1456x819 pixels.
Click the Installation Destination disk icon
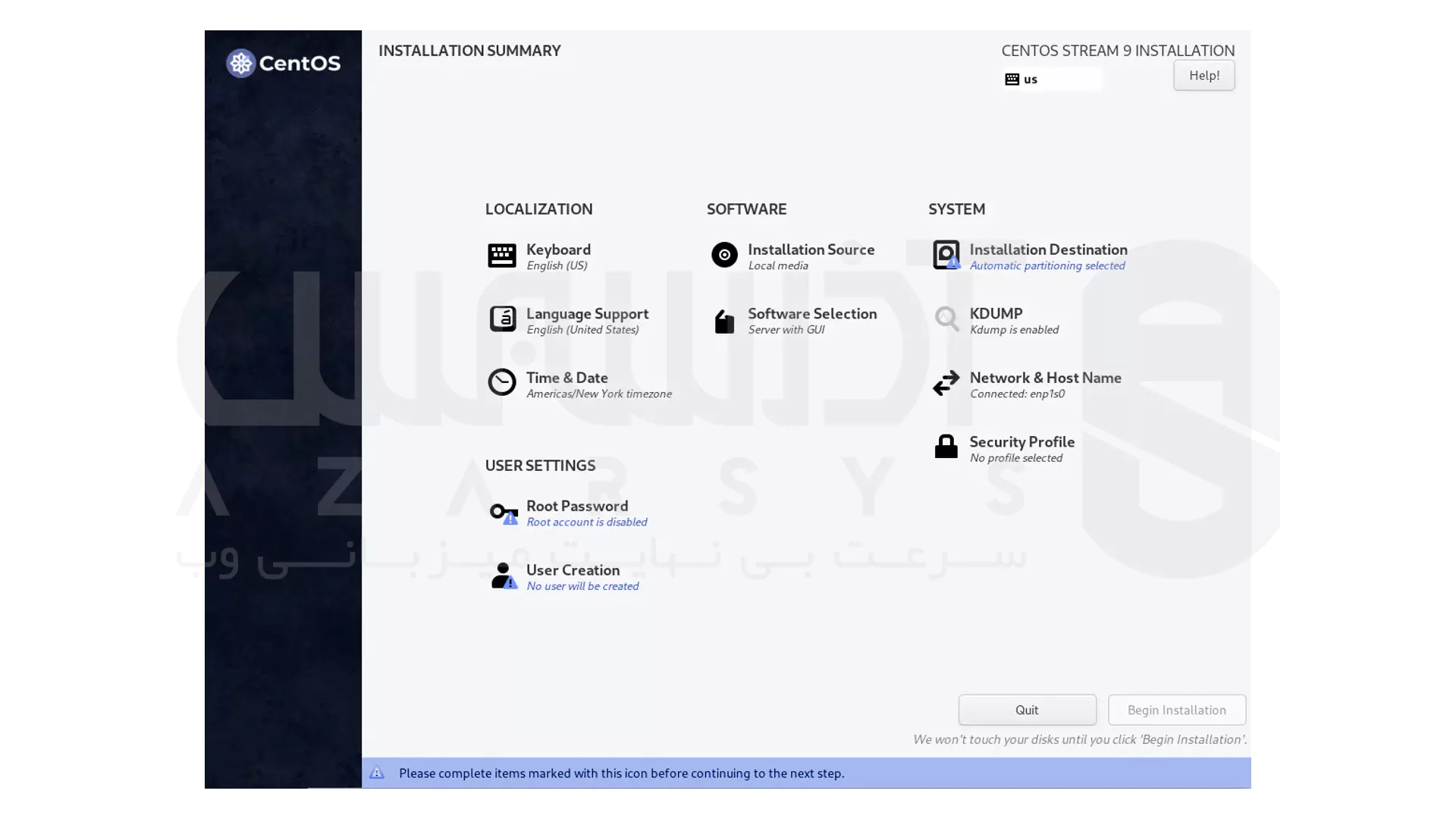tap(946, 255)
